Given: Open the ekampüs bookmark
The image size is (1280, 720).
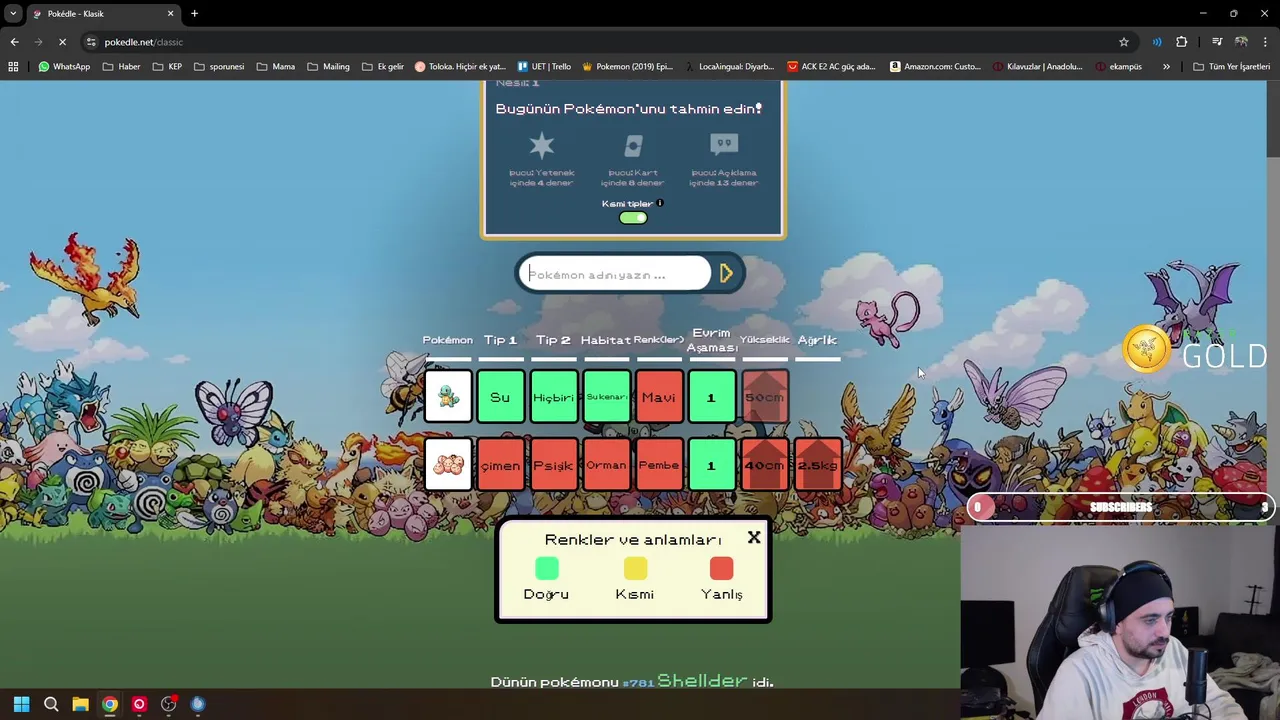Looking at the screenshot, I should pos(1119,67).
